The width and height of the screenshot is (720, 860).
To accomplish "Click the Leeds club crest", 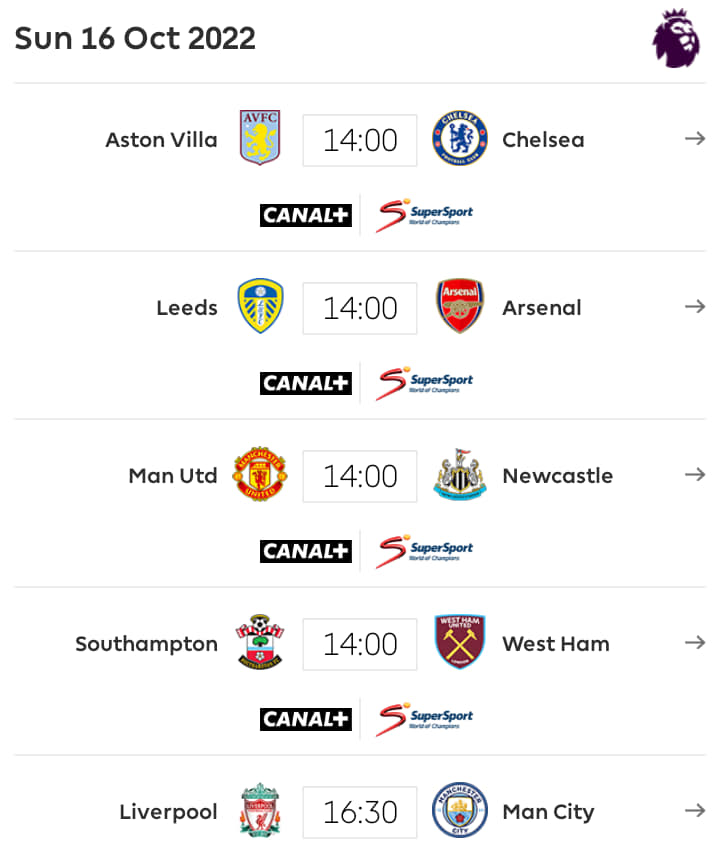I will tap(260, 307).
